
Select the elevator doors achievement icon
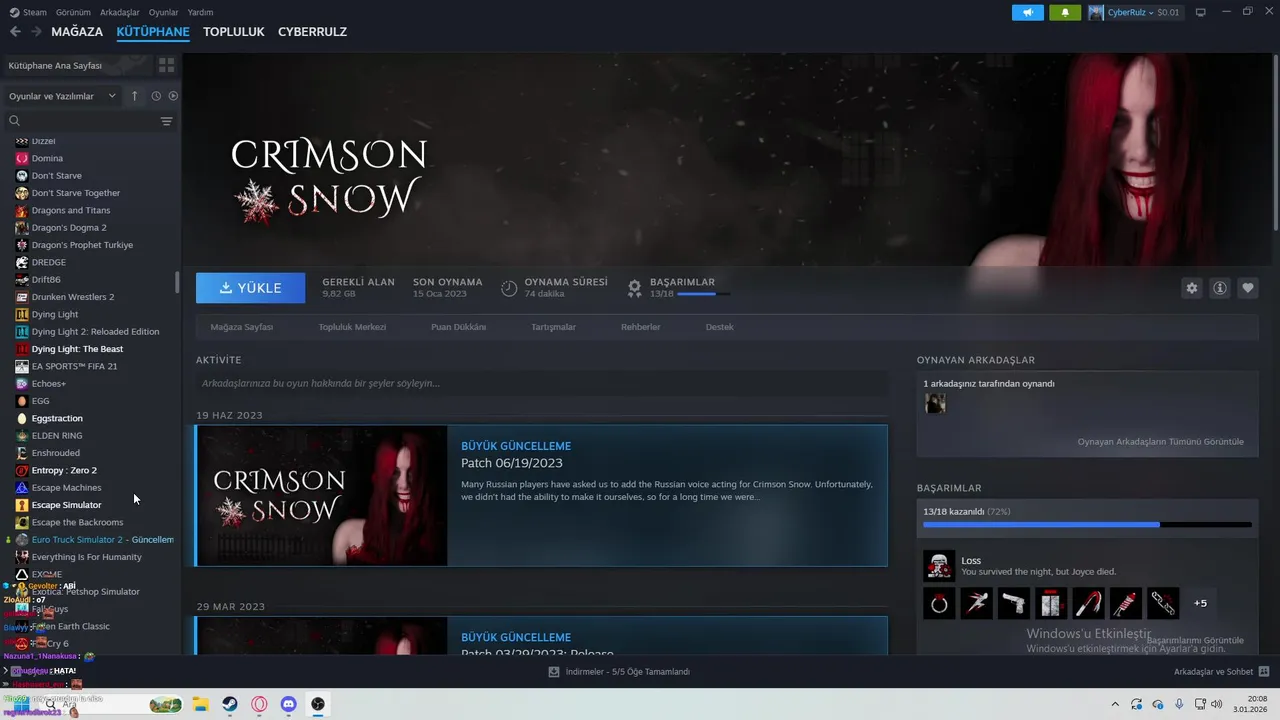[x=1051, y=603]
